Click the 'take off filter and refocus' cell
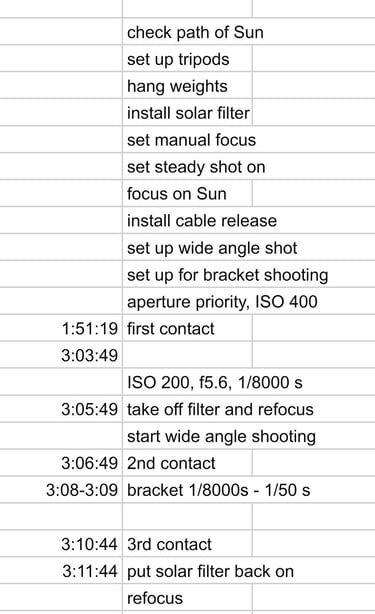Image resolution: width=375 pixels, height=614 pixels. (187, 410)
